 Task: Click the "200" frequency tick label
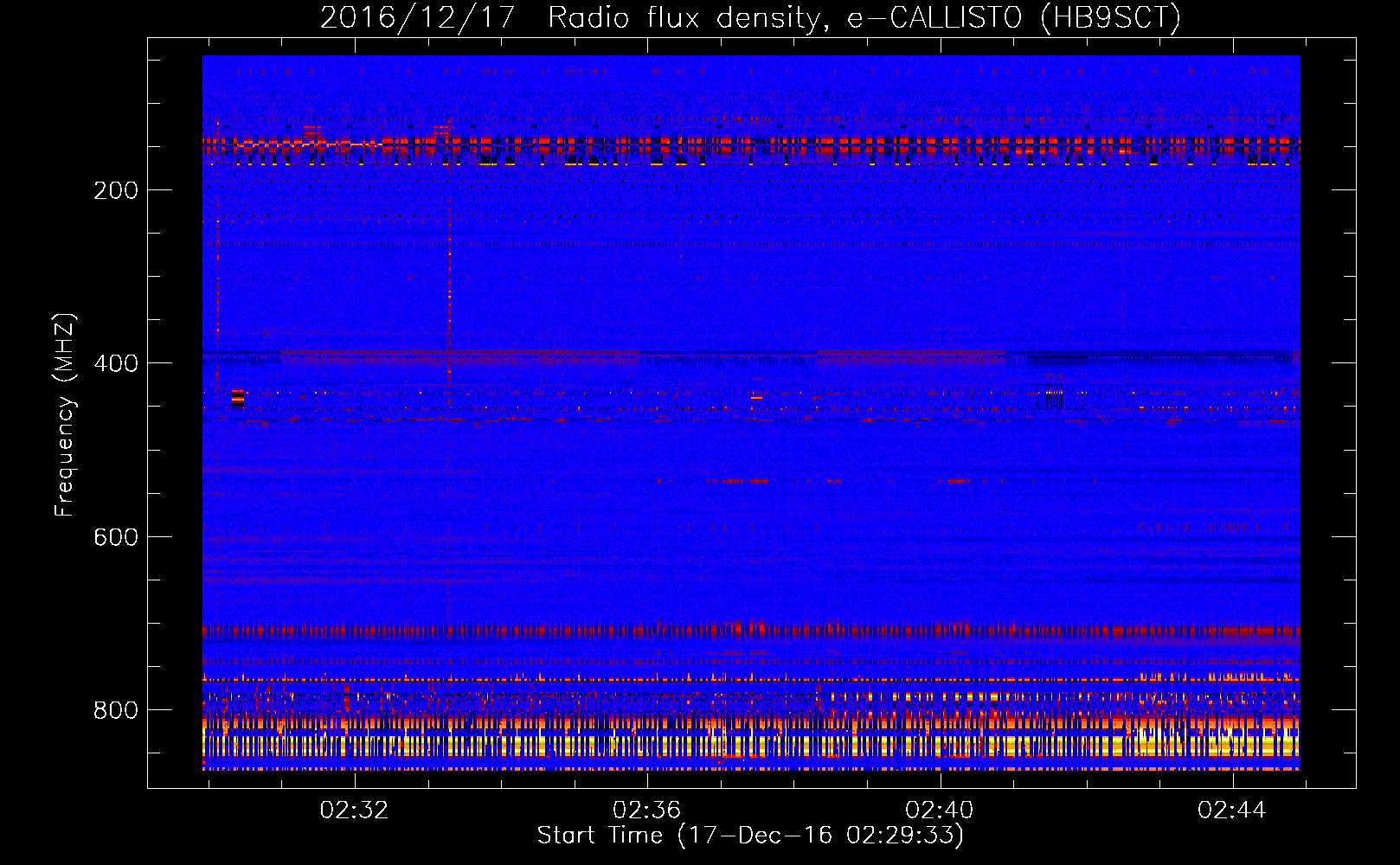(116, 190)
